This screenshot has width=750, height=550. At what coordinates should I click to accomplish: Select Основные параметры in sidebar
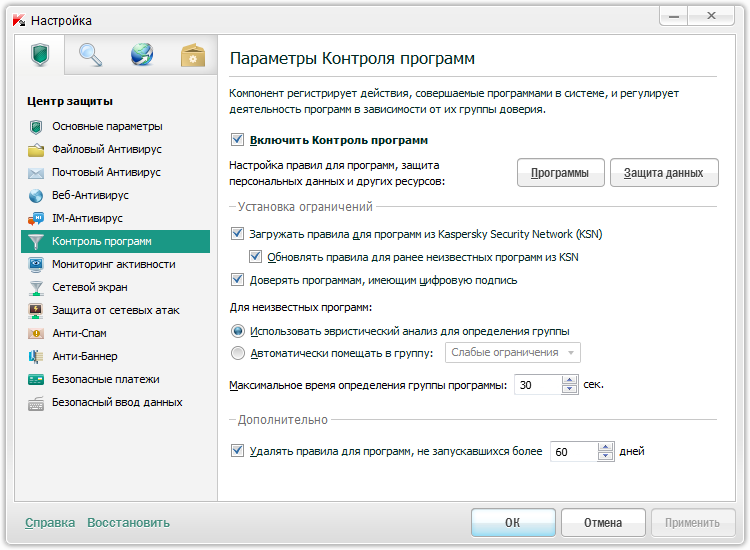click(x=107, y=127)
